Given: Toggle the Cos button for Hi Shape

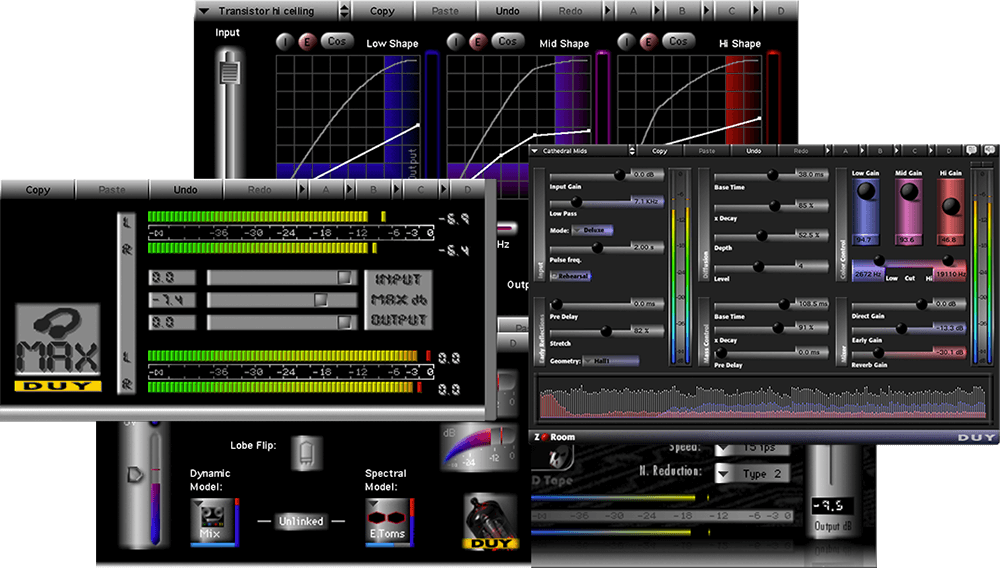Looking at the screenshot, I should (678, 42).
